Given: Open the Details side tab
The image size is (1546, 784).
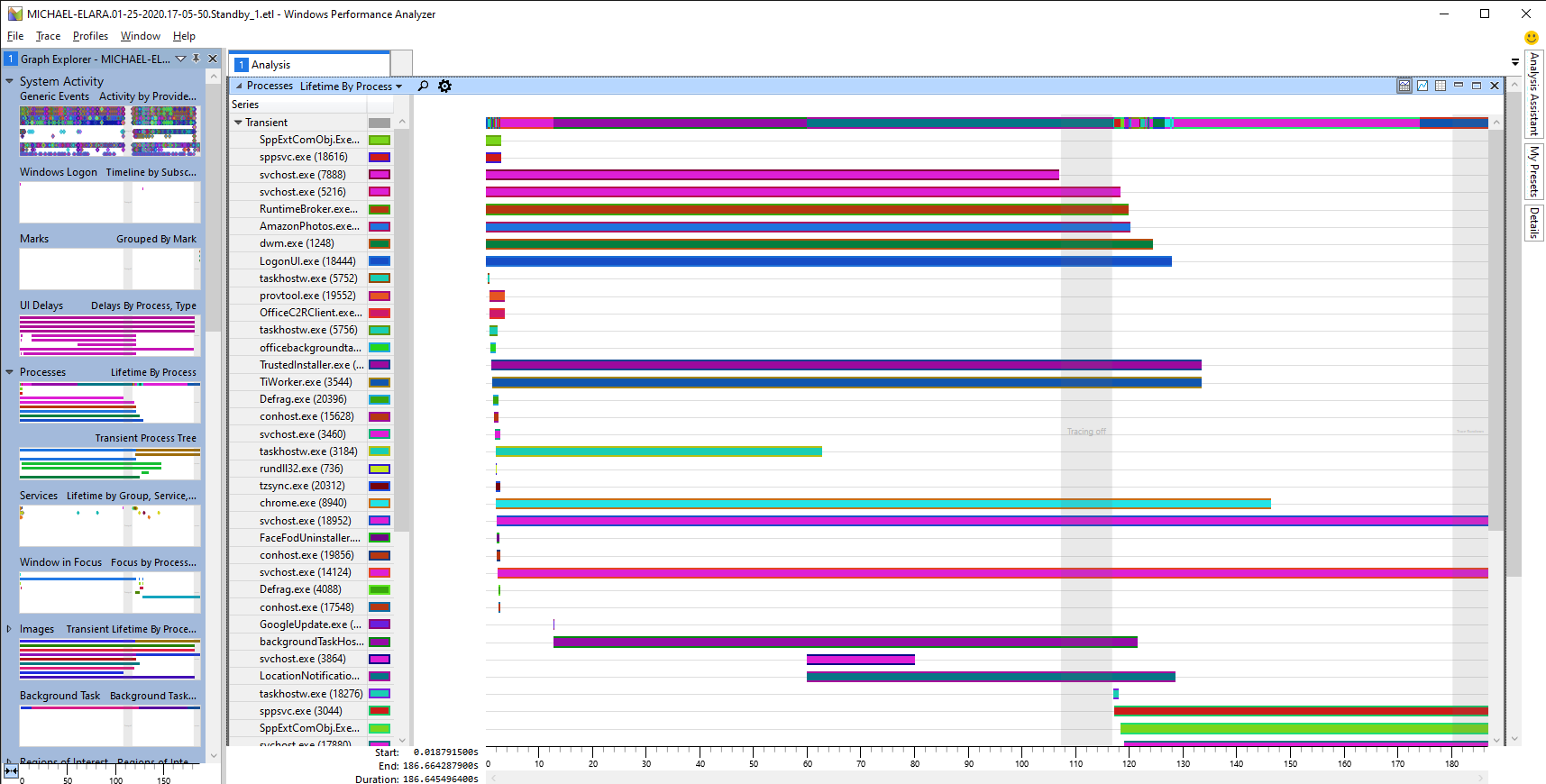Looking at the screenshot, I should (1533, 223).
